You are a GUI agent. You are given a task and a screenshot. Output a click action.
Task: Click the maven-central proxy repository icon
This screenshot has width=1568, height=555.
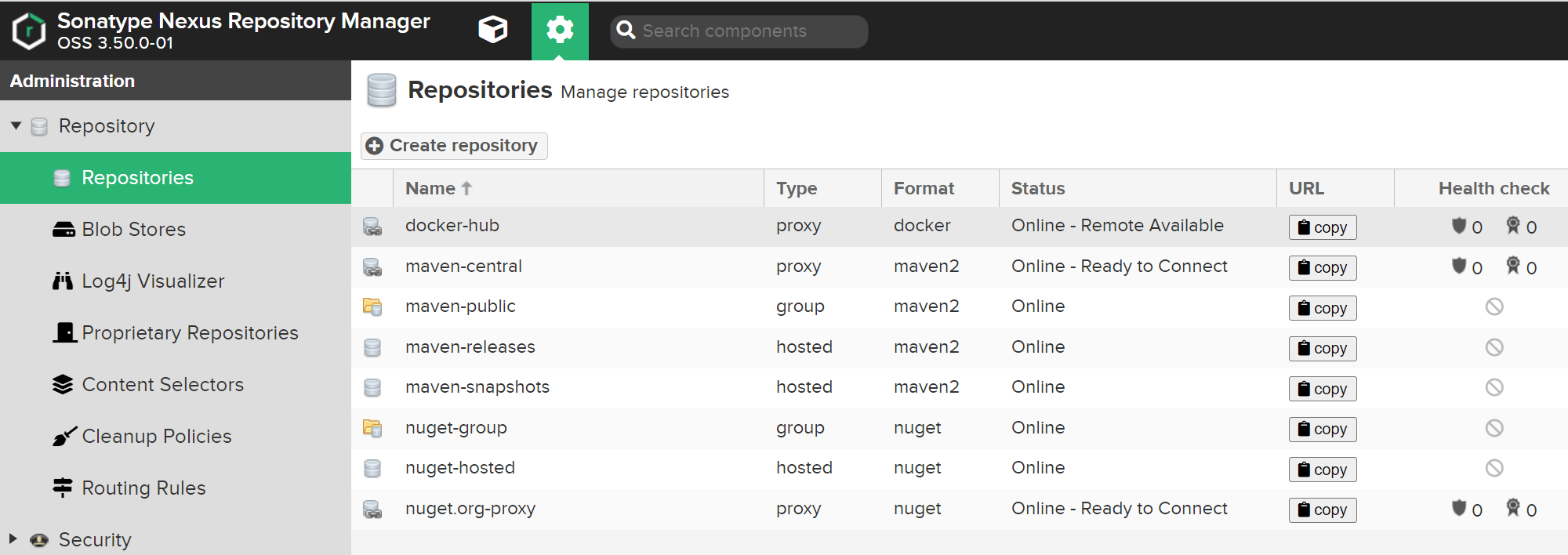tap(372, 267)
